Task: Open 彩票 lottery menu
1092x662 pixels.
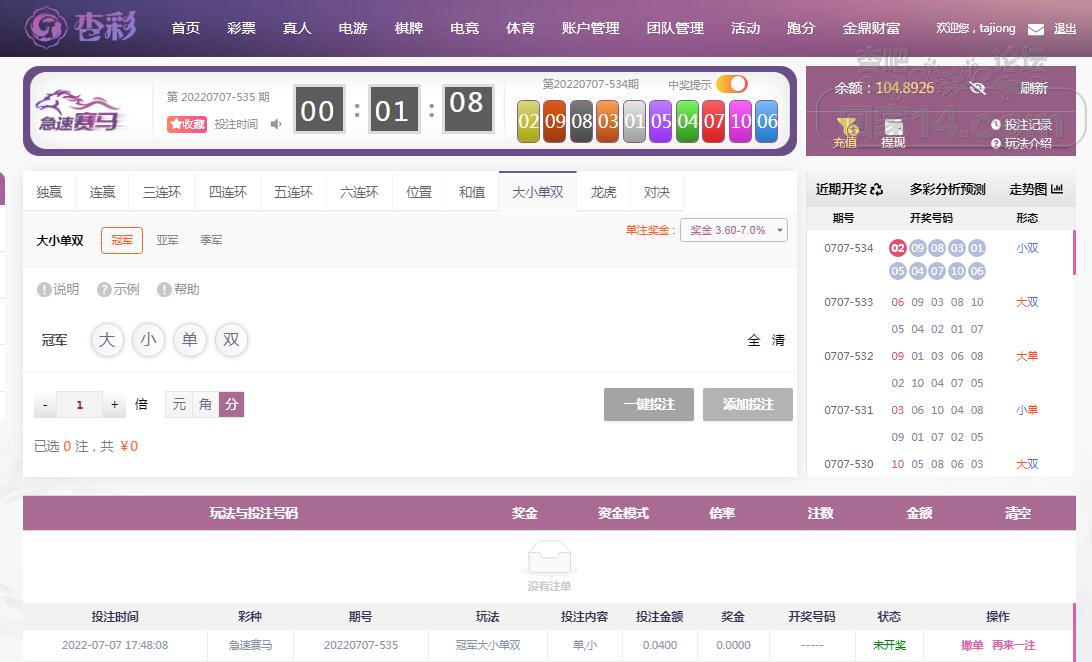Action: point(241,28)
